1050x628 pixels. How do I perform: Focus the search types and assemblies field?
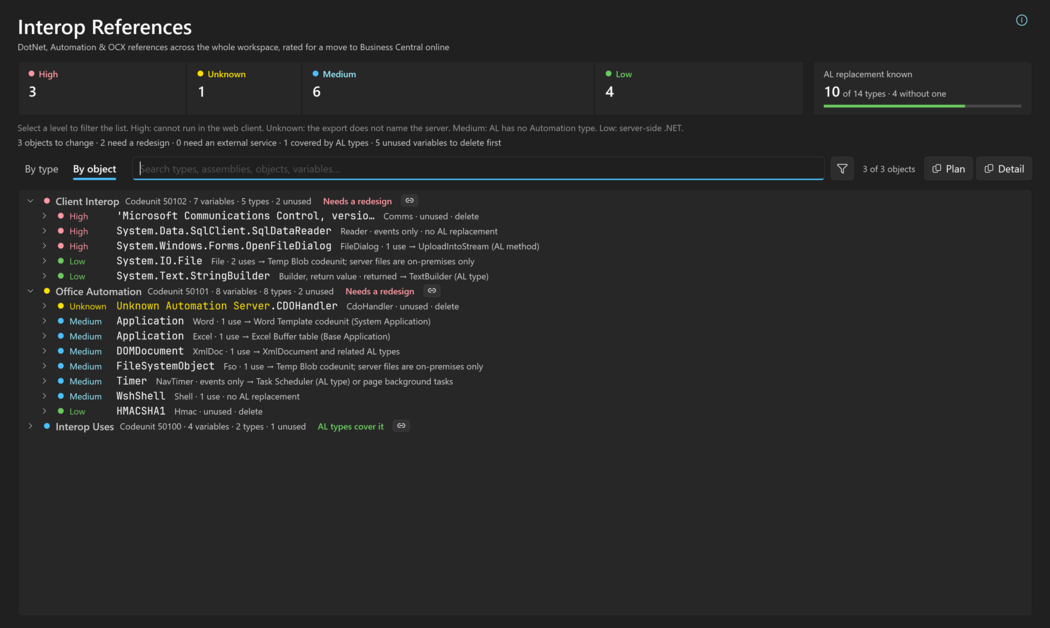[x=478, y=169]
